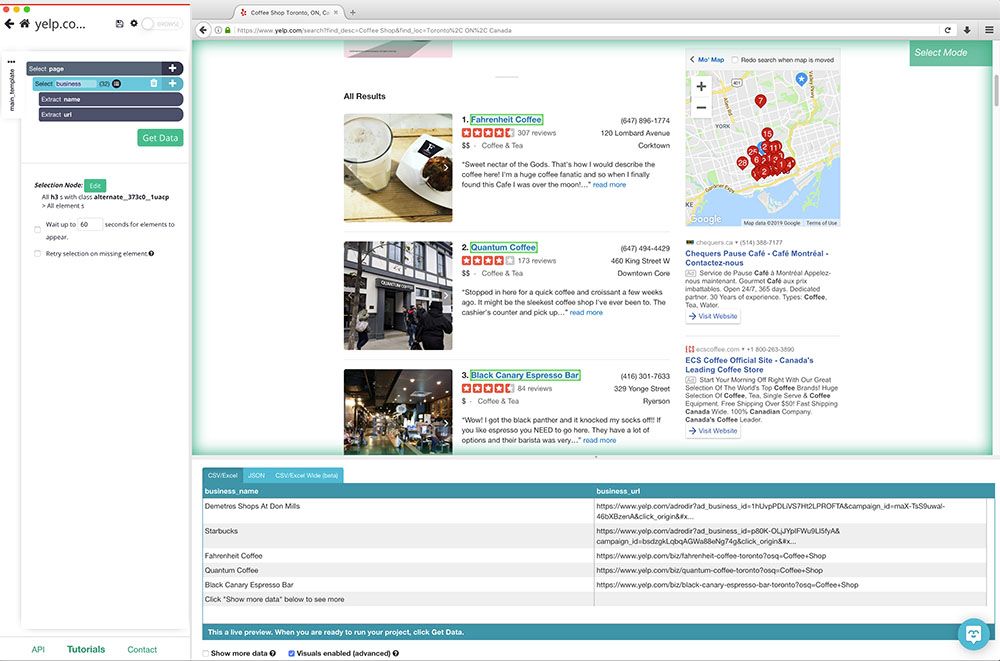Add a command with the plus on Select page
This screenshot has height=661, width=1000.
click(172, 66)
